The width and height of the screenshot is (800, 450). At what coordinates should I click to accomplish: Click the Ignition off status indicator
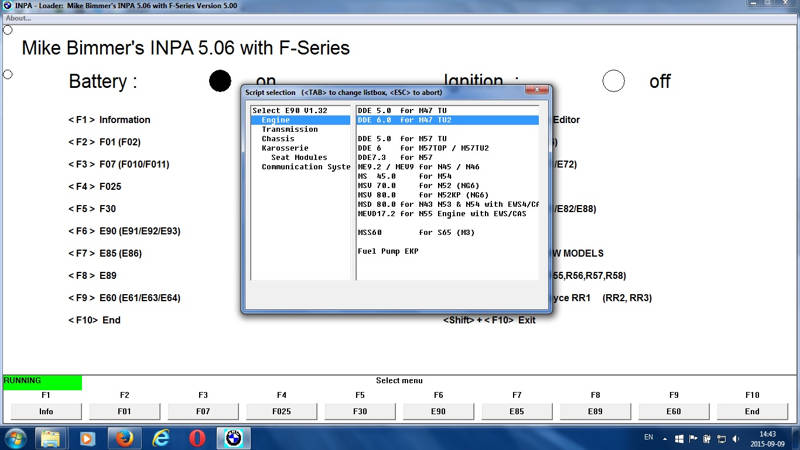(x=613, y=81)
